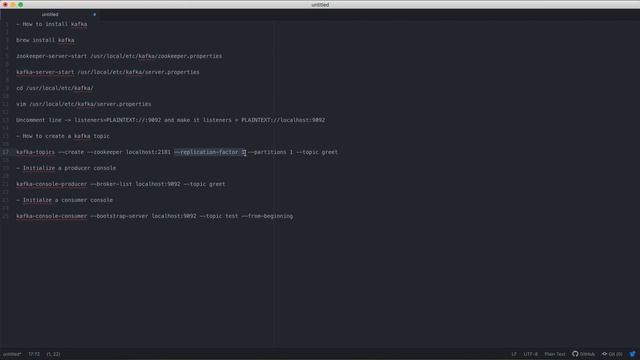Viewport: 640px width, 360px height.
Task: Open the Git panel from status bar
Action: coord(612,354)
